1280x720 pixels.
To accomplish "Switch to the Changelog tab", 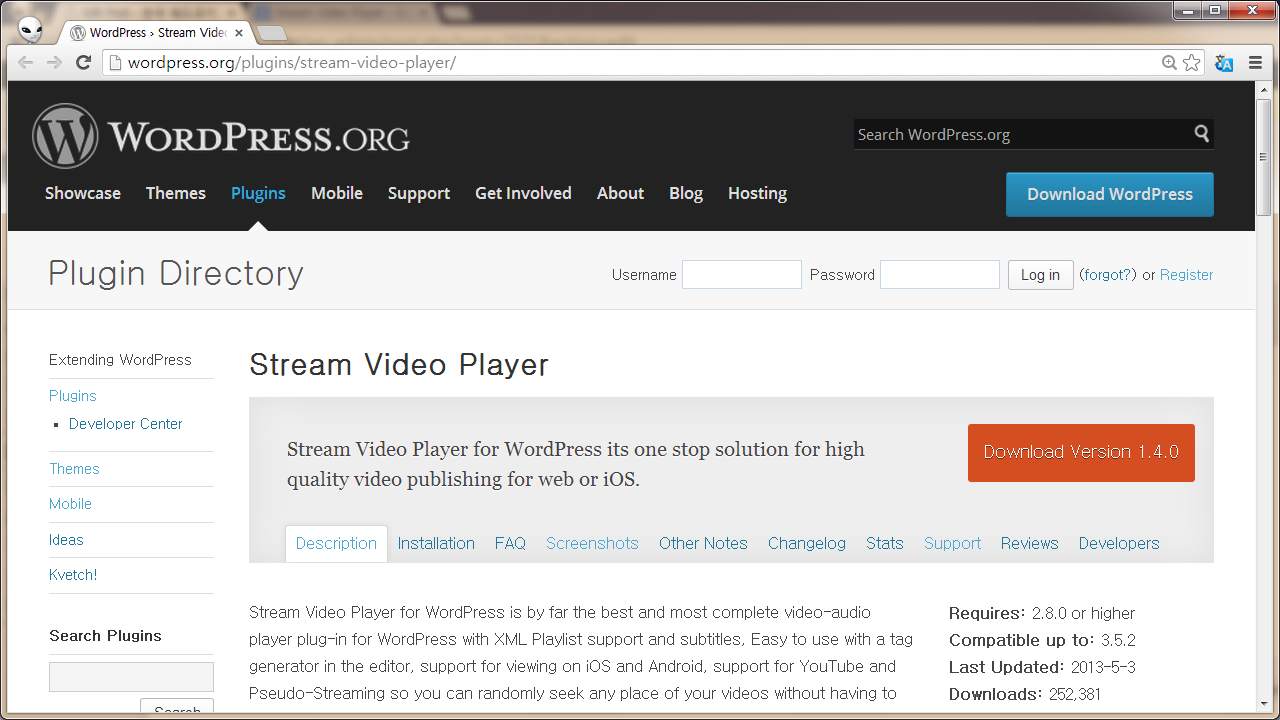I will [x=807, y=543].
